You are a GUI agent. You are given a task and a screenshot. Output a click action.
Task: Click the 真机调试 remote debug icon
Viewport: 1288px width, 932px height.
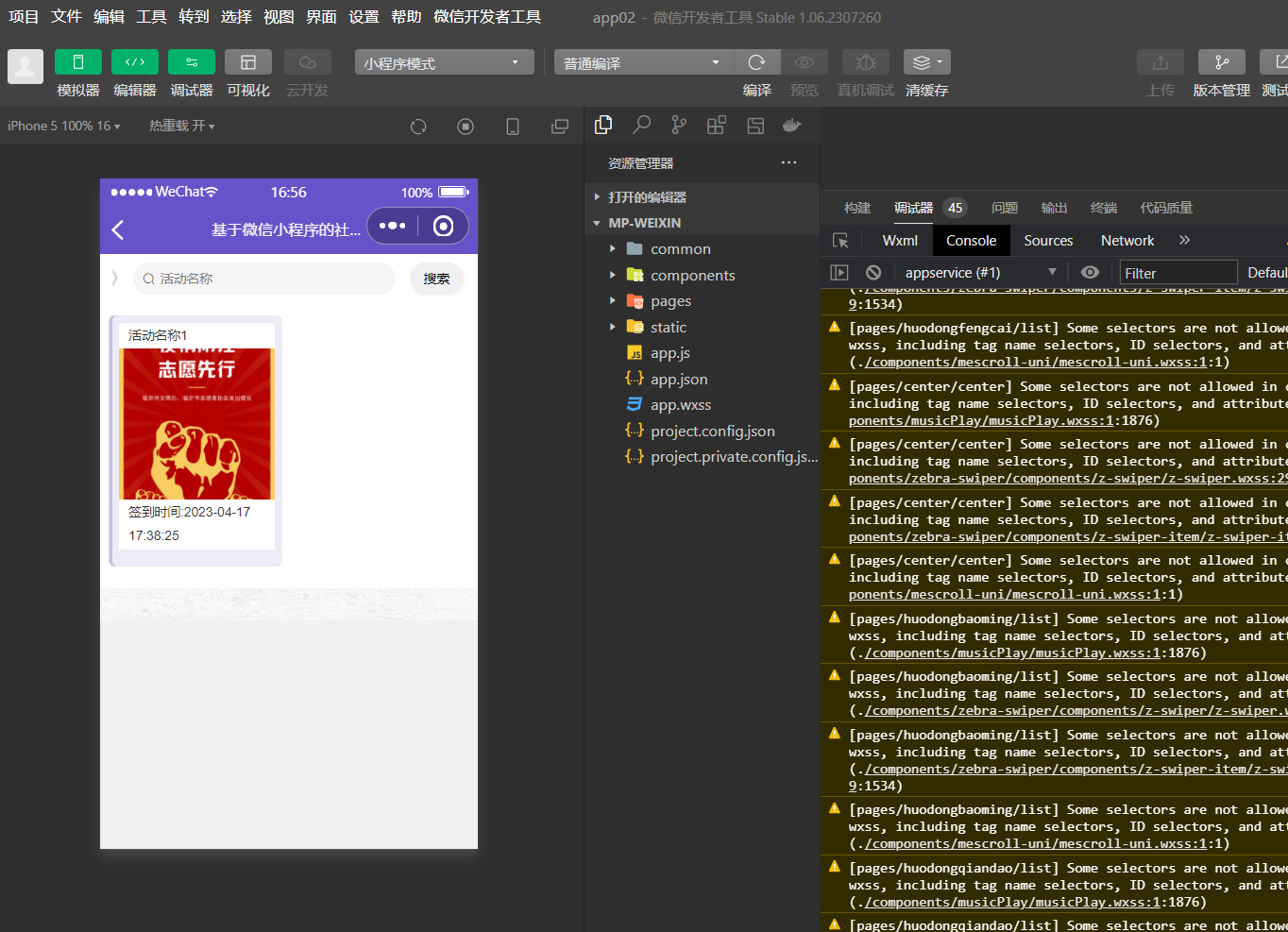[x=866, y=62]
